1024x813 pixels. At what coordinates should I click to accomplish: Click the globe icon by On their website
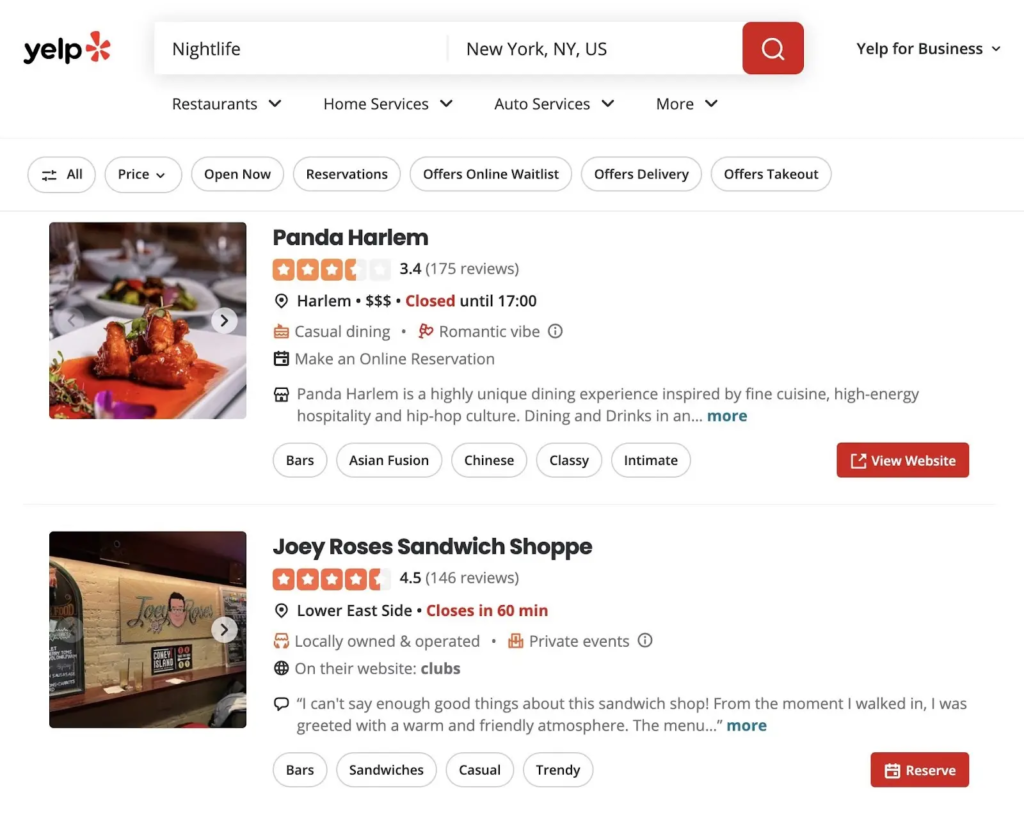(x=281, y=668)
